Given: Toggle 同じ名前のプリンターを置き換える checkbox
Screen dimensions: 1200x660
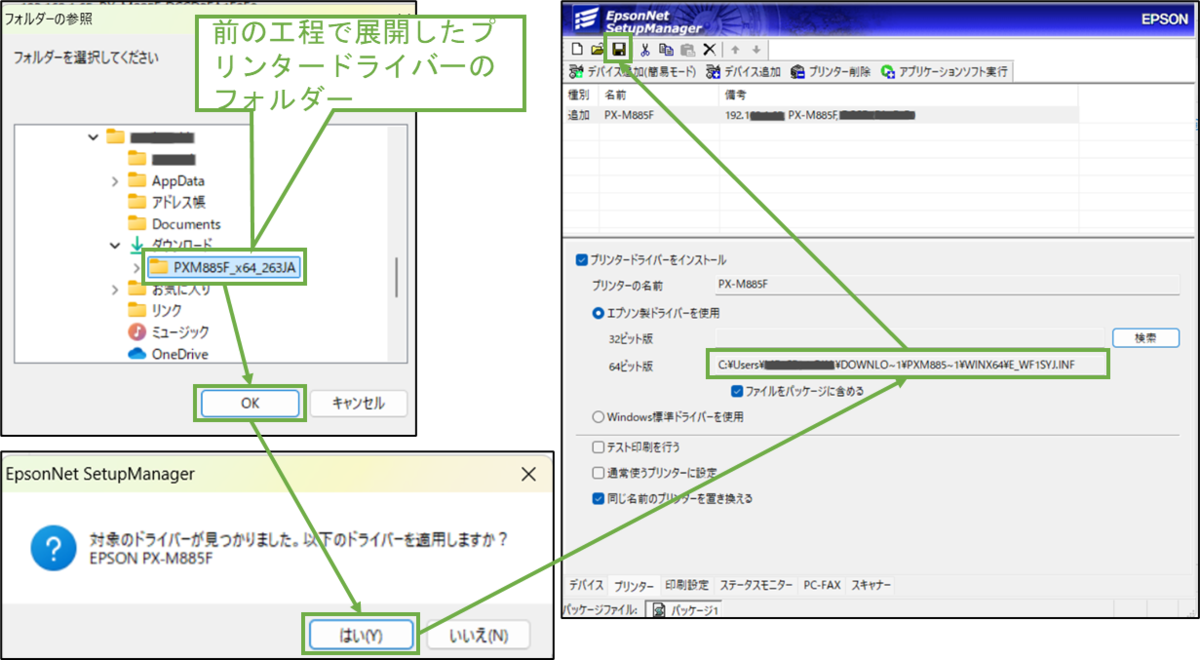Looking at the screenshot, I should tap(598, 497).
